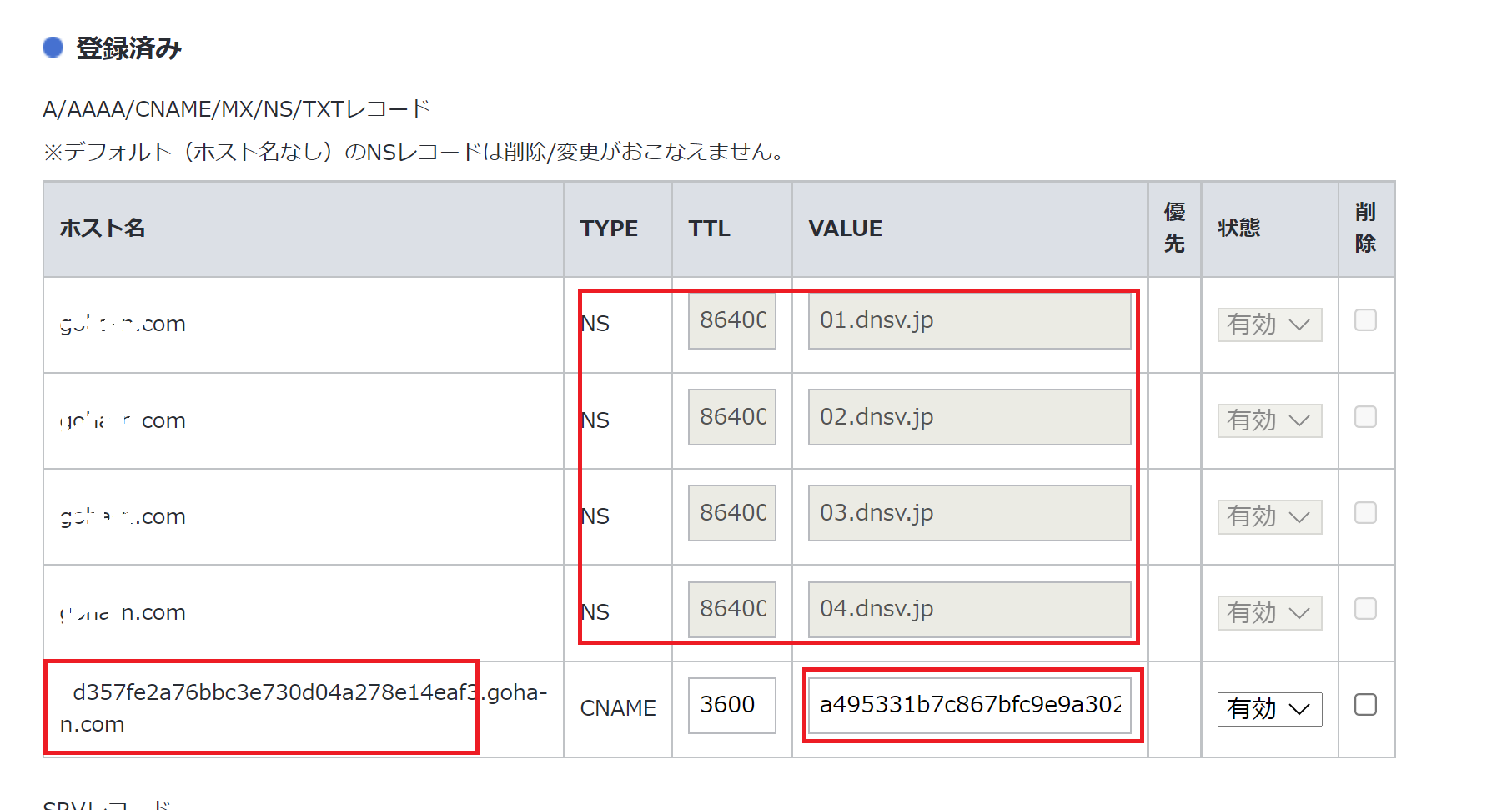Image resolution: width=1512 pixels, height=810 pixels.
Task: Click the 登録済み section heading
Action: click(128, 48)
